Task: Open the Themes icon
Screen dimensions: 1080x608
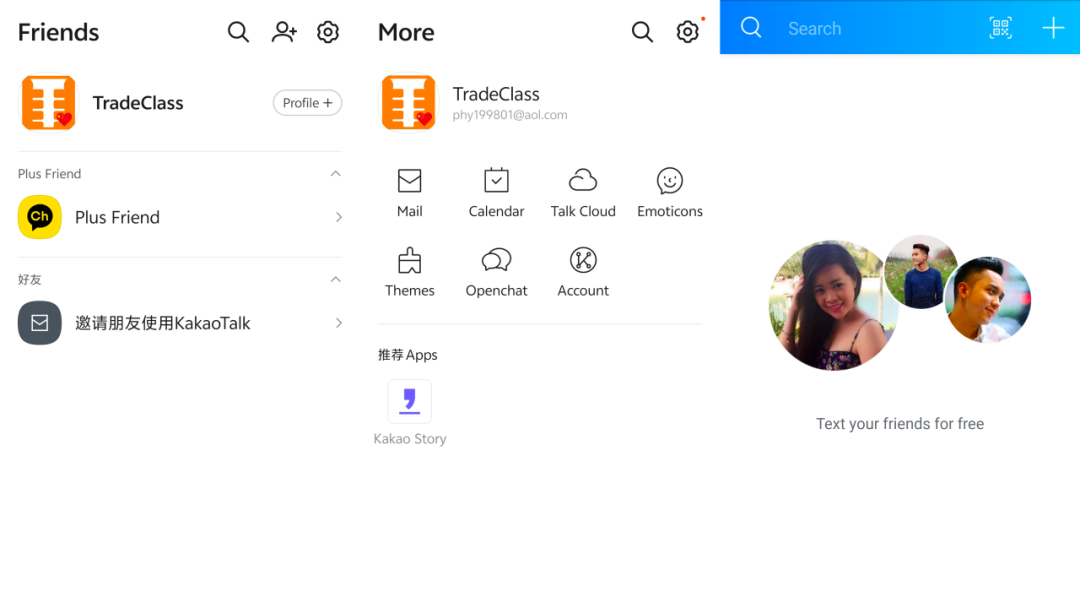Action: pos(409,261)
